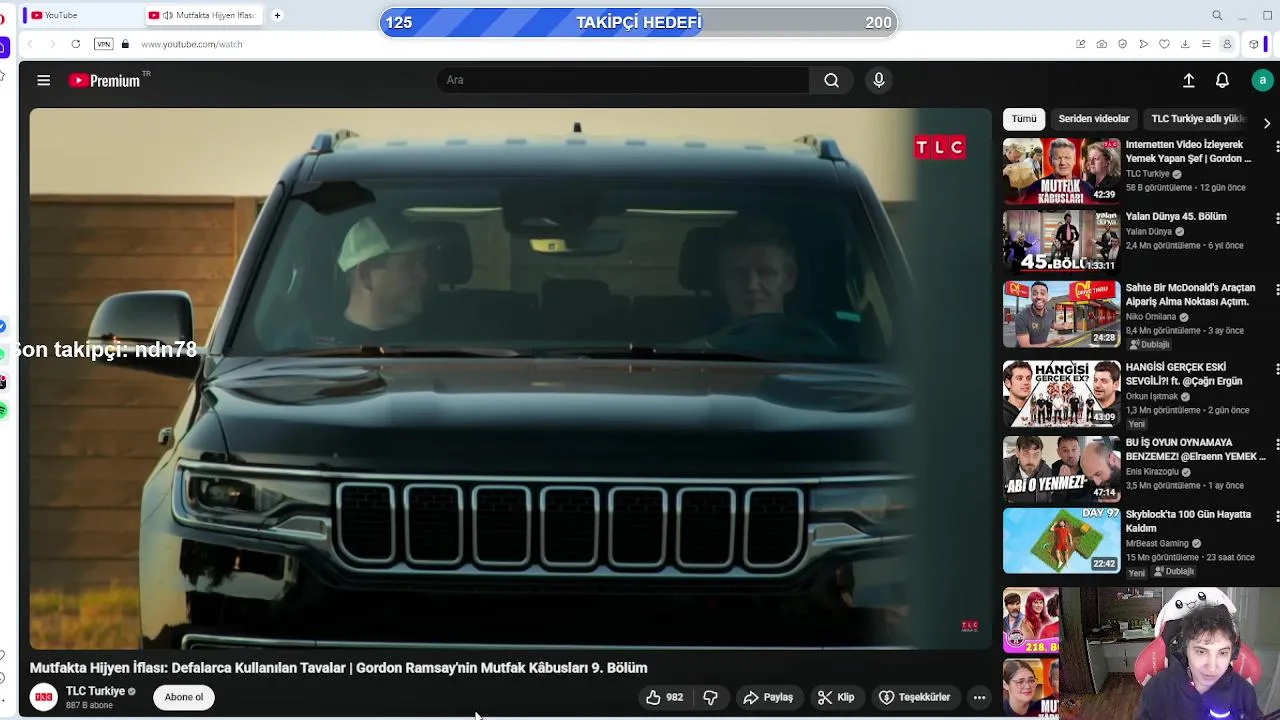Open the edit page pencil icon
Screen dimensions: 1280x720
tap(1080, 44)
